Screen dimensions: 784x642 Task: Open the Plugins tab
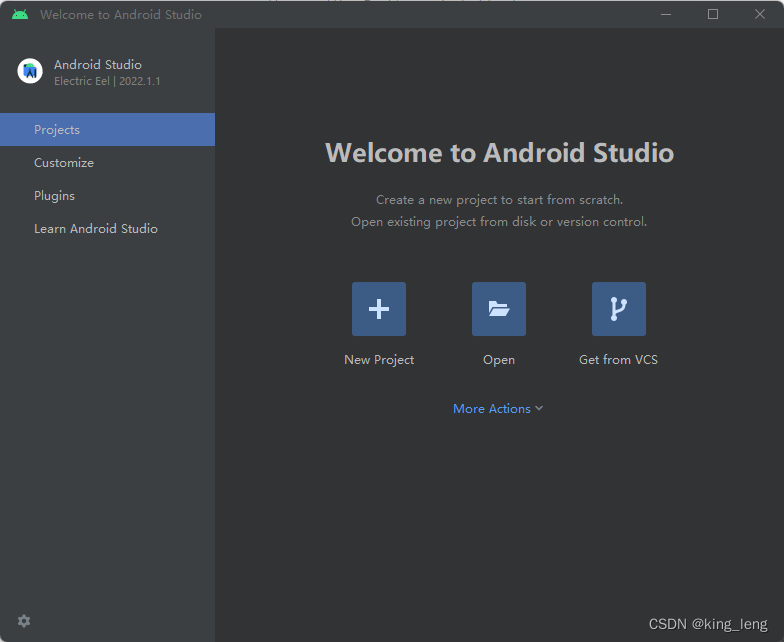(x=108, y=196)
